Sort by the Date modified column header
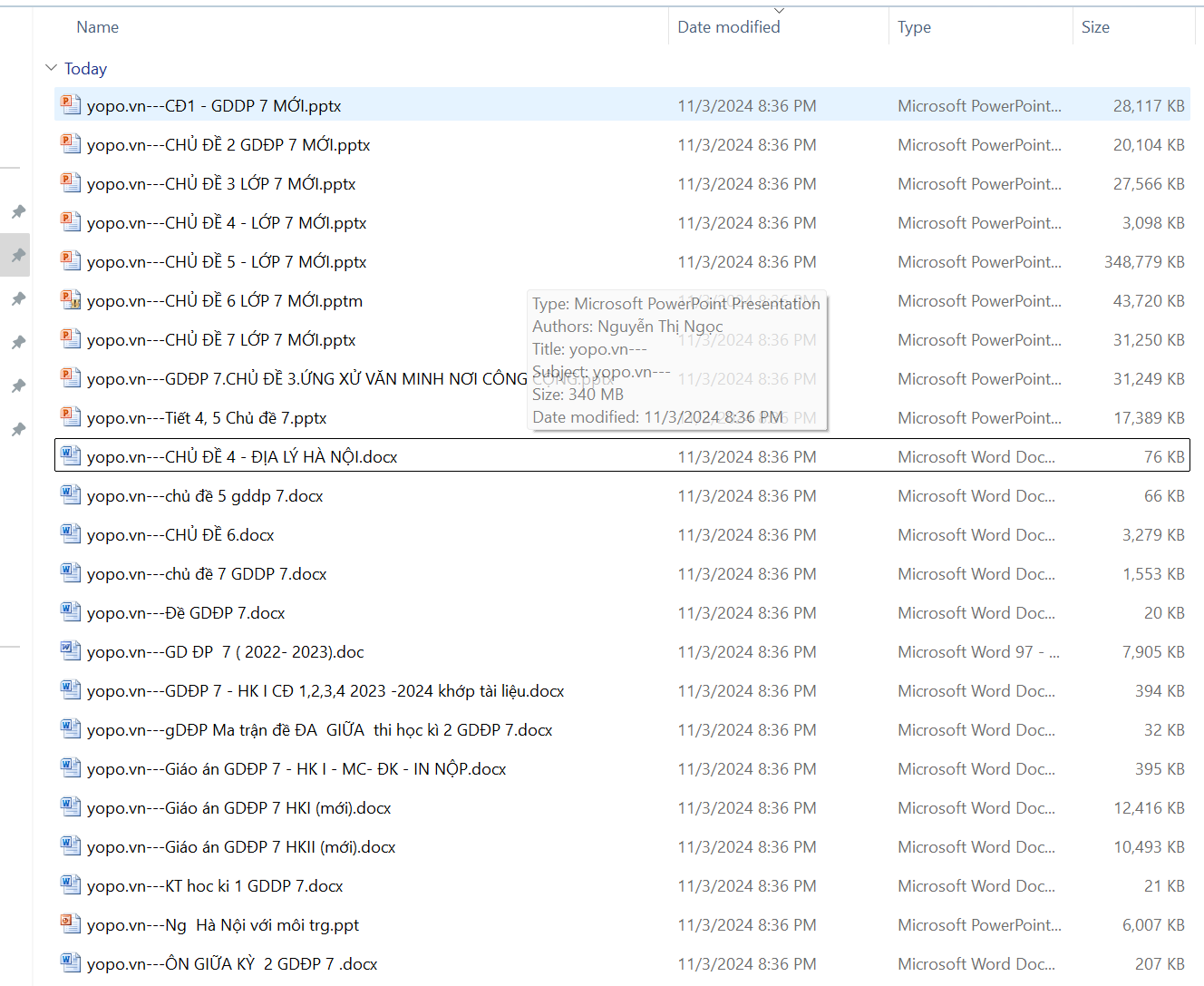1204x986 pixels. [729, 27]
